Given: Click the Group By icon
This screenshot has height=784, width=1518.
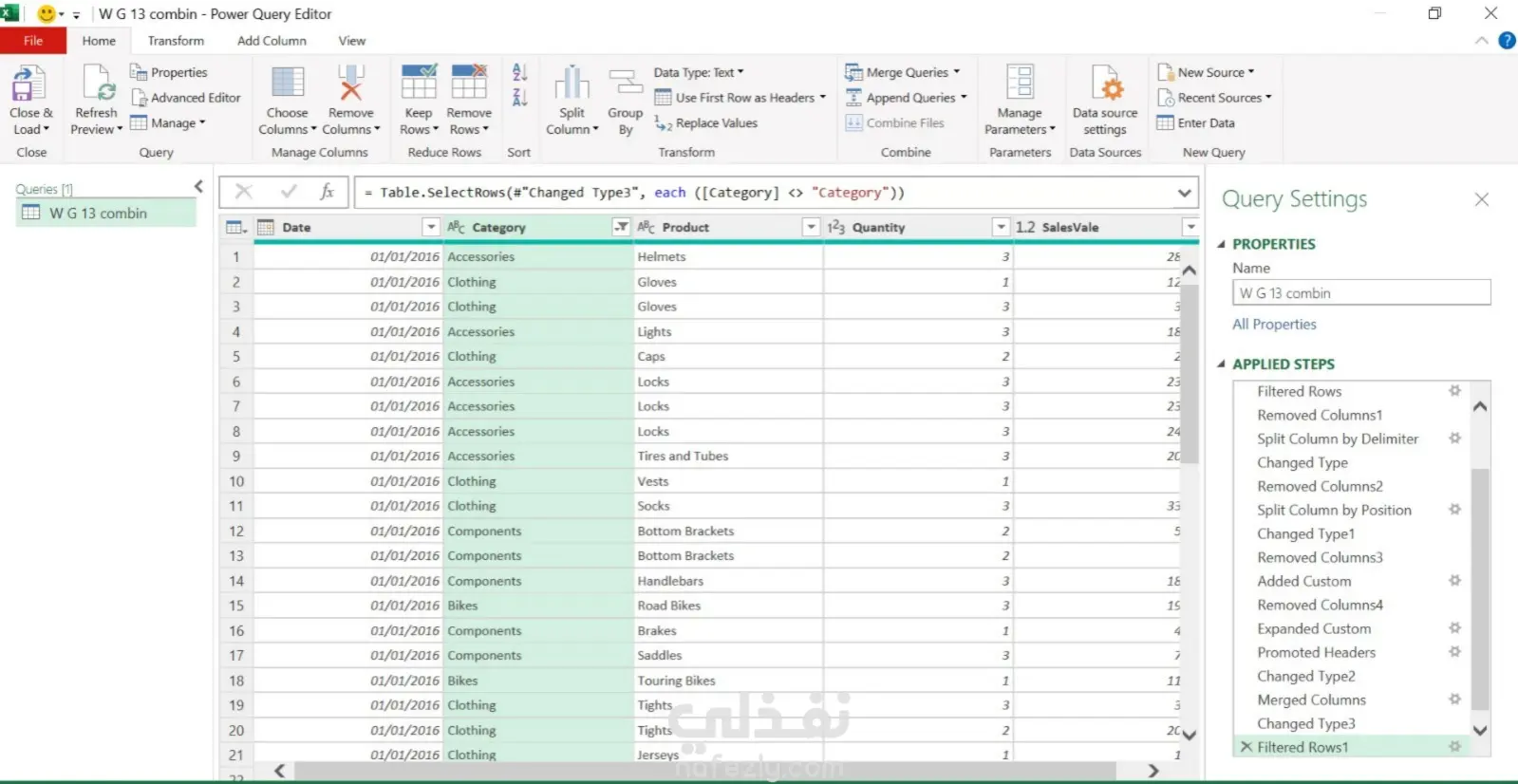Looking at the screenshot, I should (x=625, y=83).
